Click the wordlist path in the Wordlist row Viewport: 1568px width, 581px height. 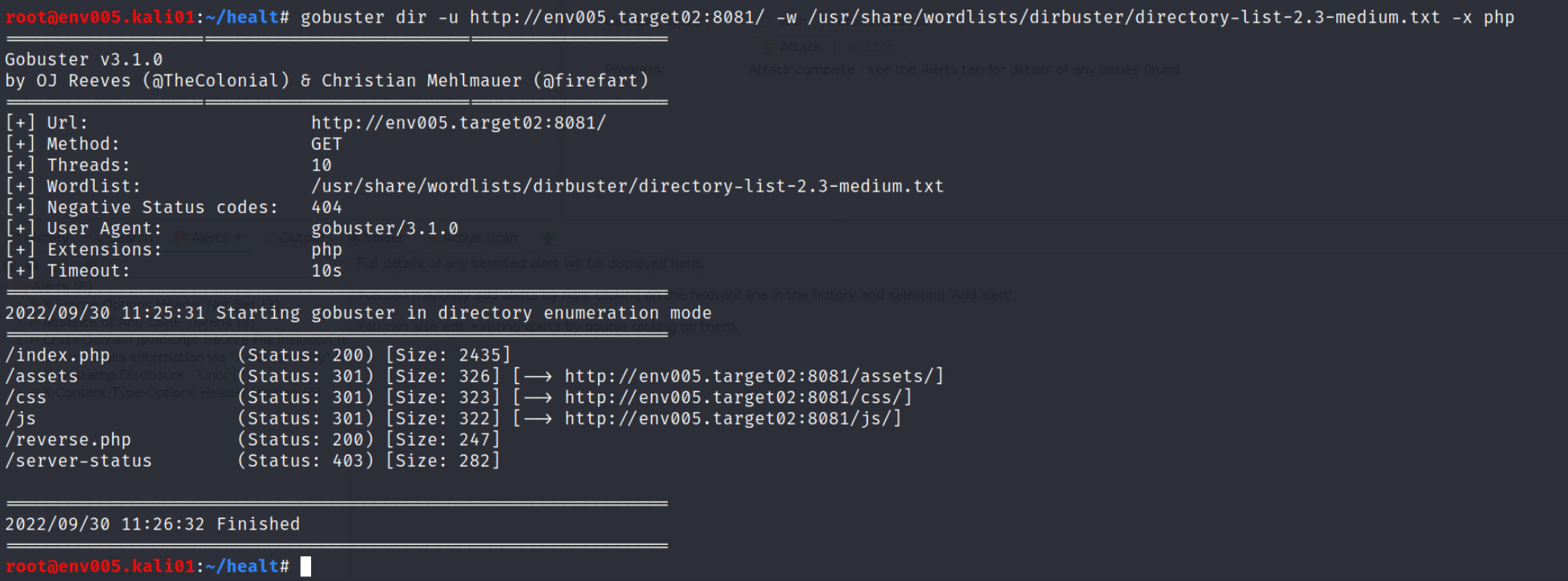point(627,186)
